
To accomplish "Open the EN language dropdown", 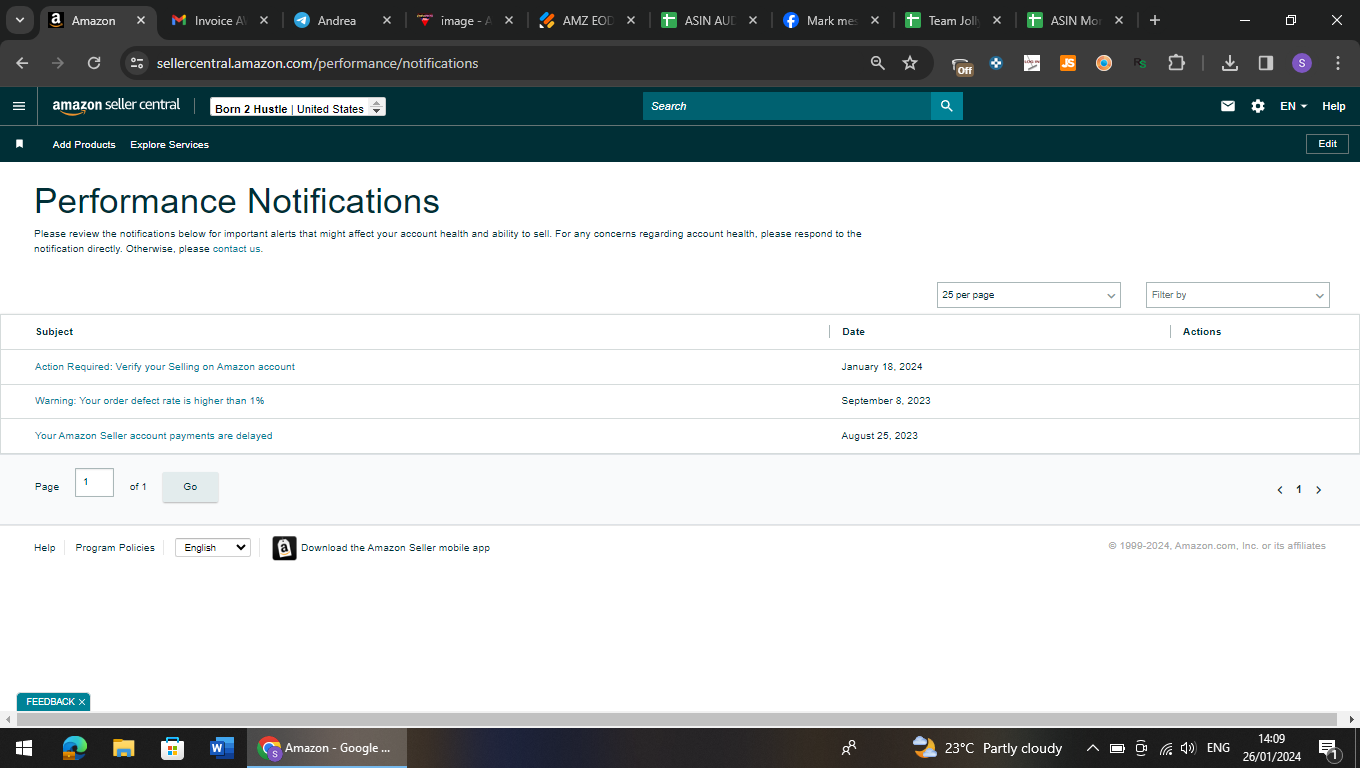I will click(x=1293, y=106).
